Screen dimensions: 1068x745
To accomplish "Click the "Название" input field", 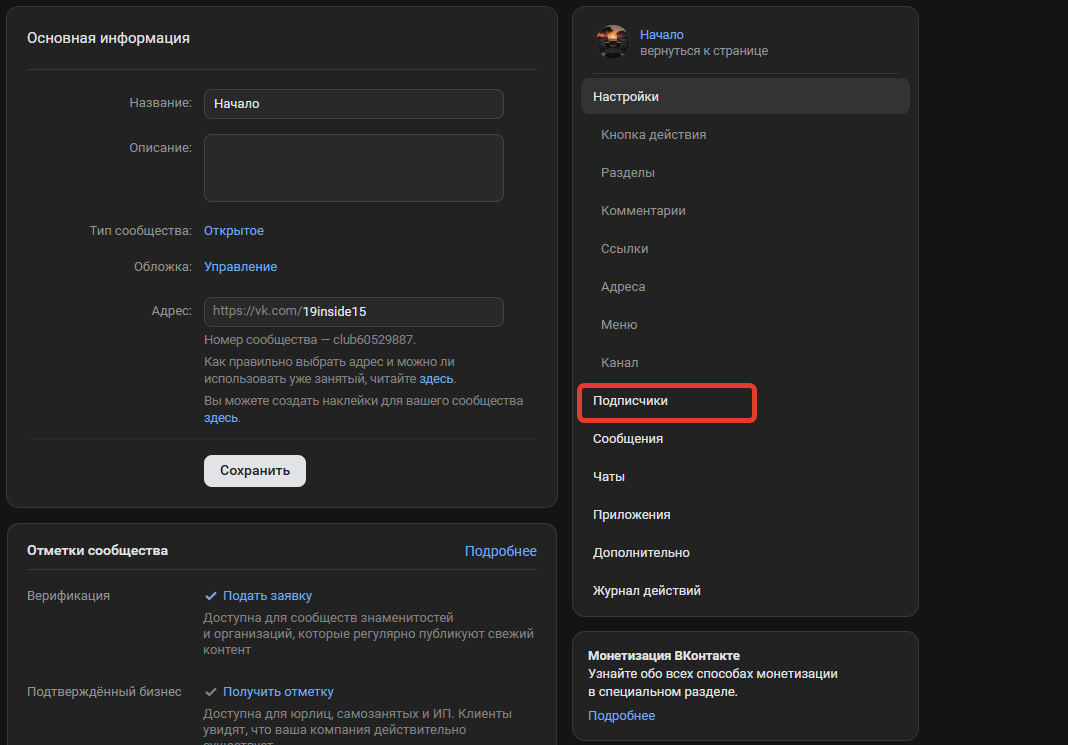I will pos(353,104).
